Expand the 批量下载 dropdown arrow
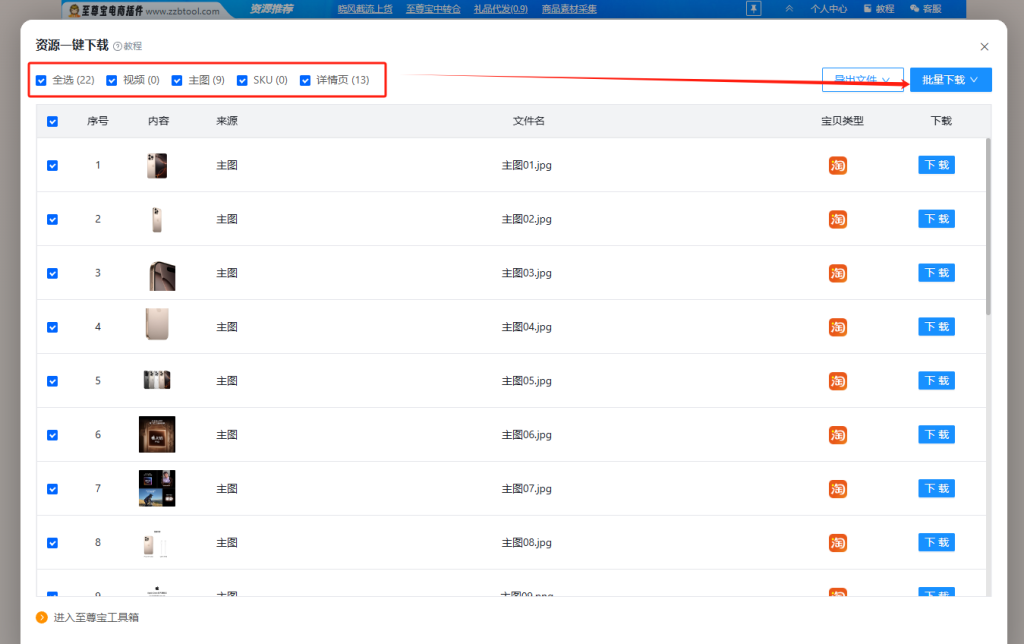The image size is (1024, 644). click(x=972, y=79)
